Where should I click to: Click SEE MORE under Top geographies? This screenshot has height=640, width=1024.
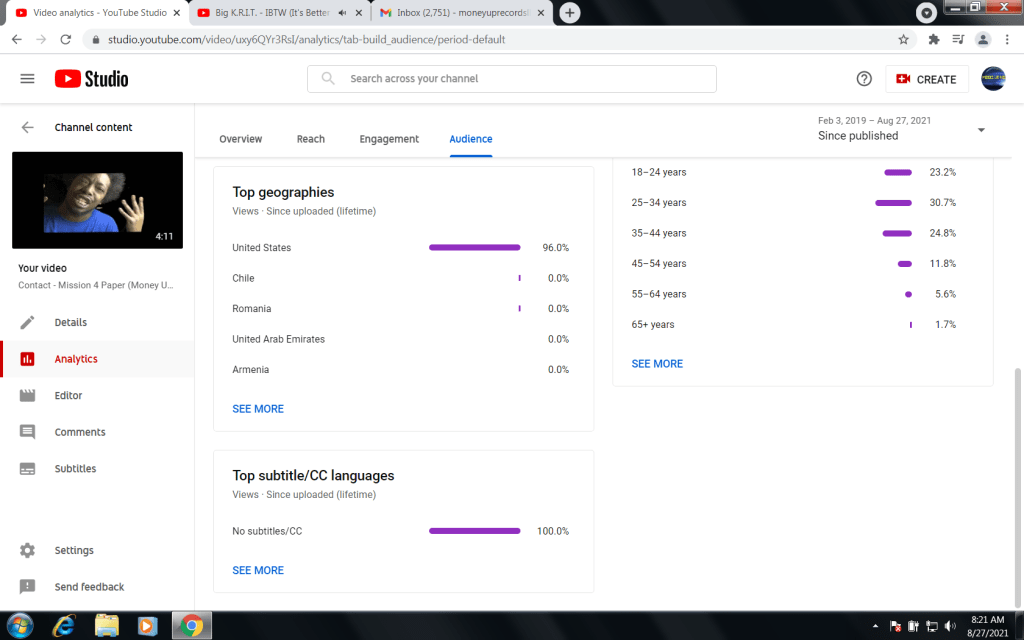click(258, 409)
